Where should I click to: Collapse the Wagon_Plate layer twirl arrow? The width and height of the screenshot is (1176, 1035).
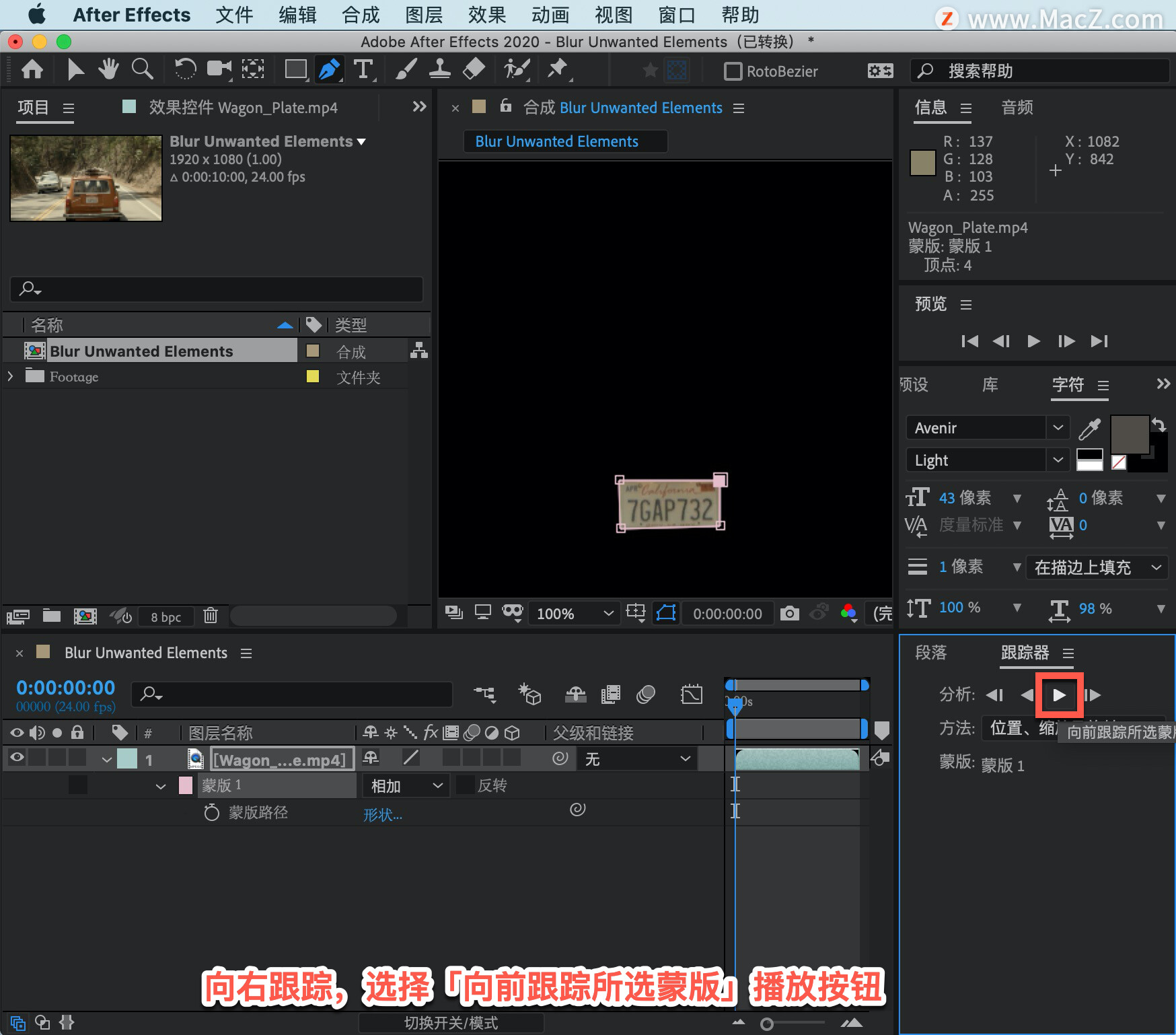pos(106,759)
